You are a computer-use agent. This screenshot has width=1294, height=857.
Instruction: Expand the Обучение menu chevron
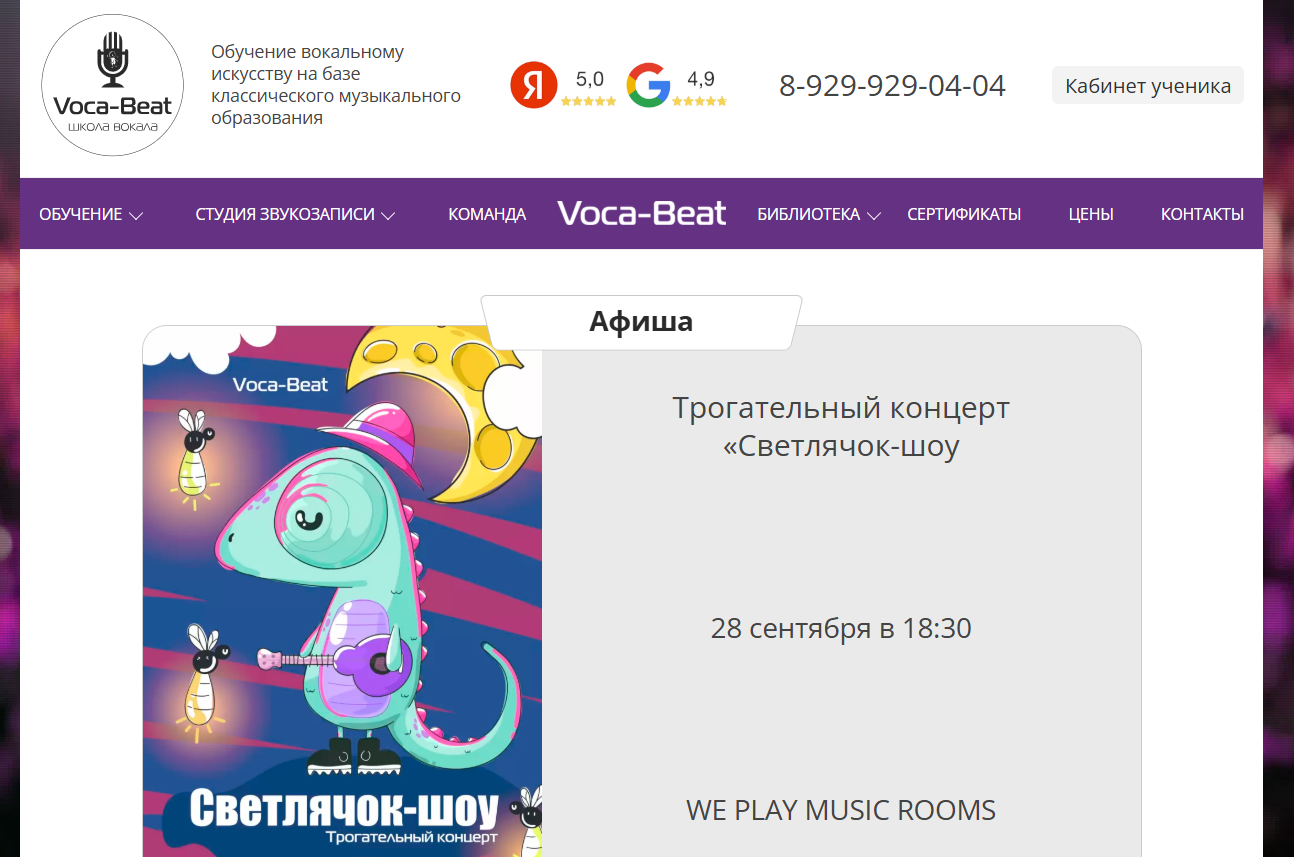tap(136, 215)
